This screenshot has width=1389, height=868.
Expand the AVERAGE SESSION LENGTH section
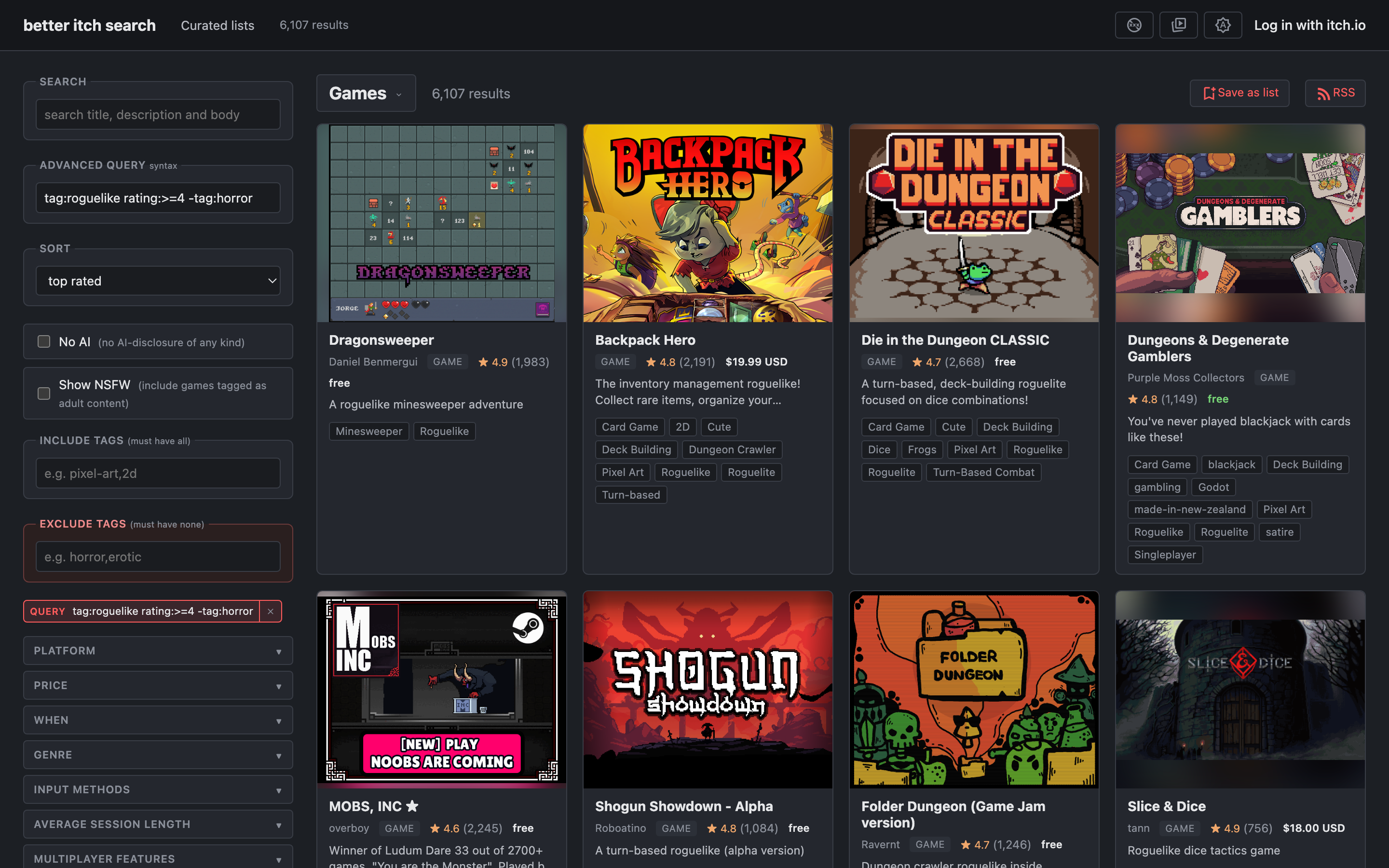(x=158, y=825)
